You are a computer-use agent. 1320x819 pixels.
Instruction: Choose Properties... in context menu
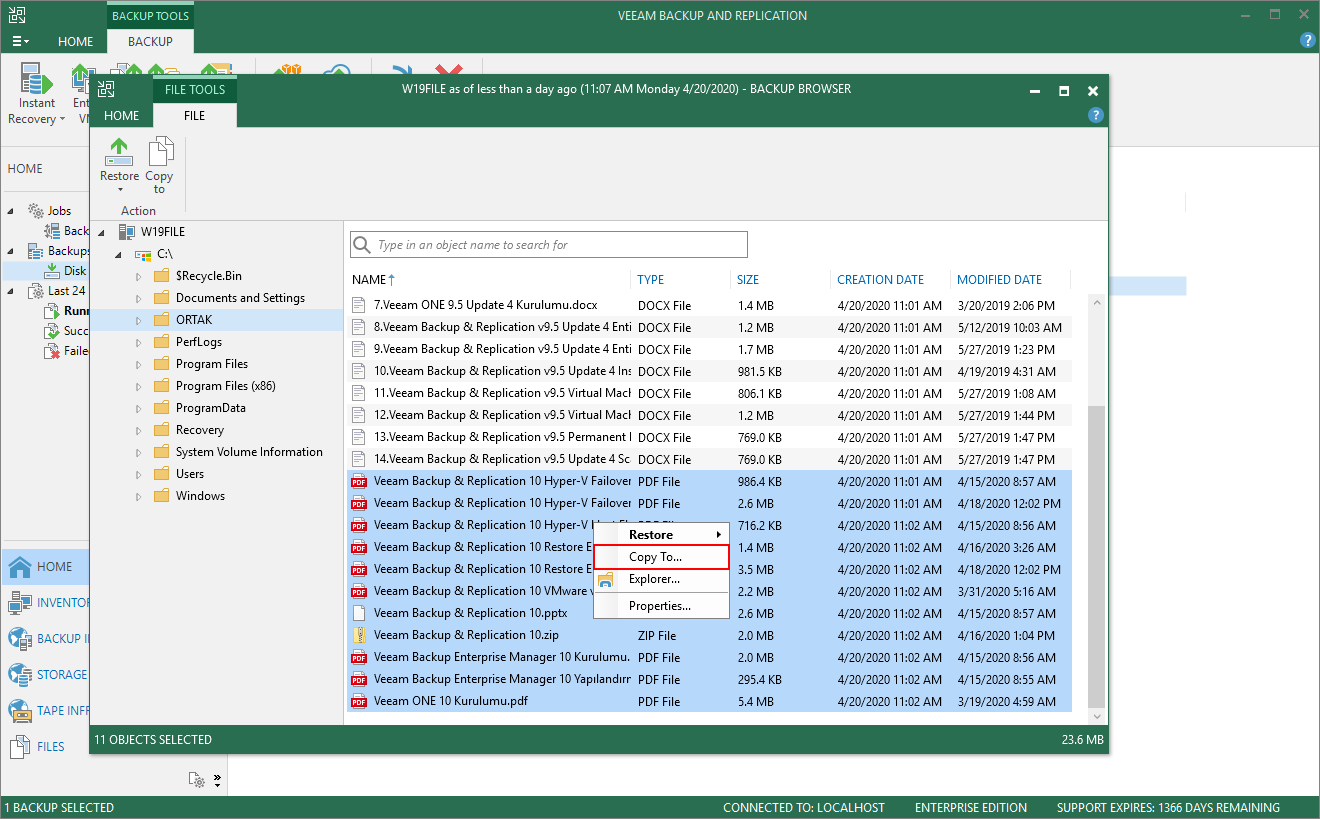661,606
